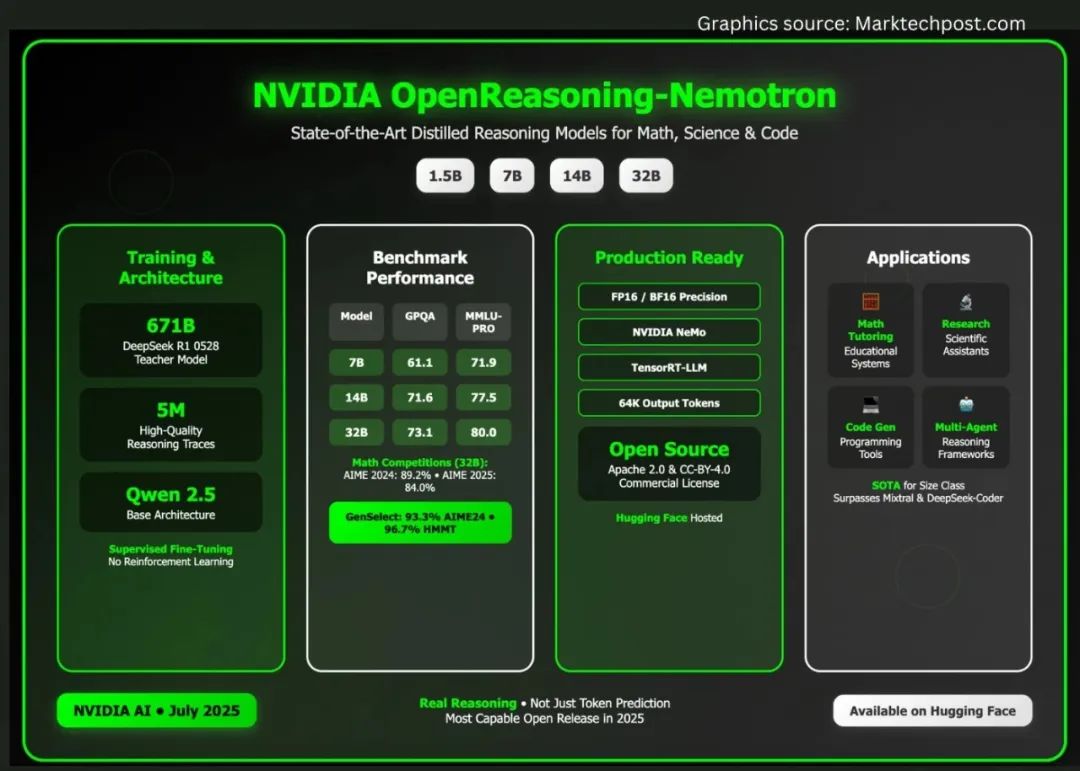
Task: Click Most Capable Open Release in 2025
Action: [544, 719]
